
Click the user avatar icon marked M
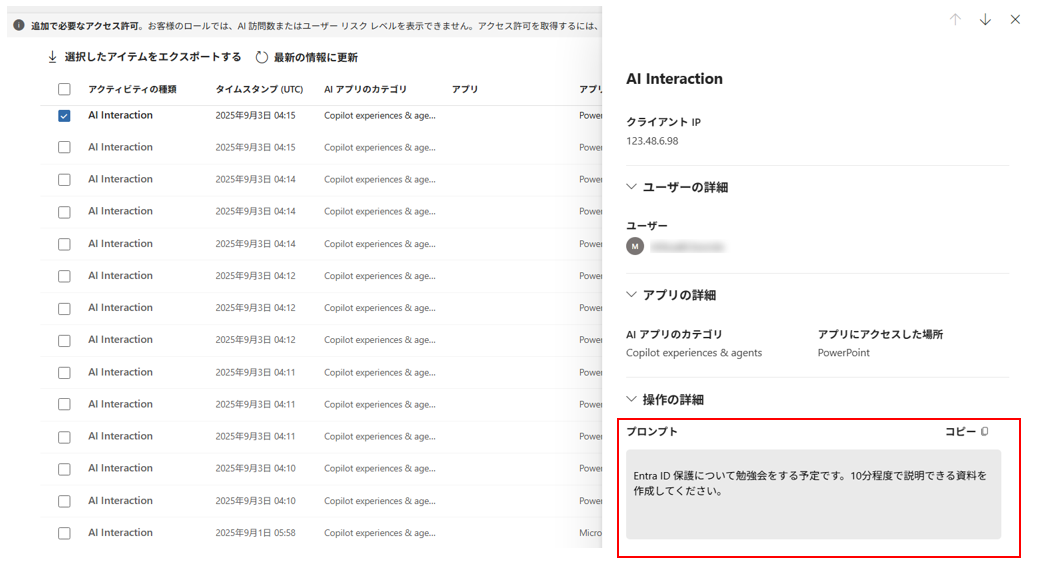point(635,246)
